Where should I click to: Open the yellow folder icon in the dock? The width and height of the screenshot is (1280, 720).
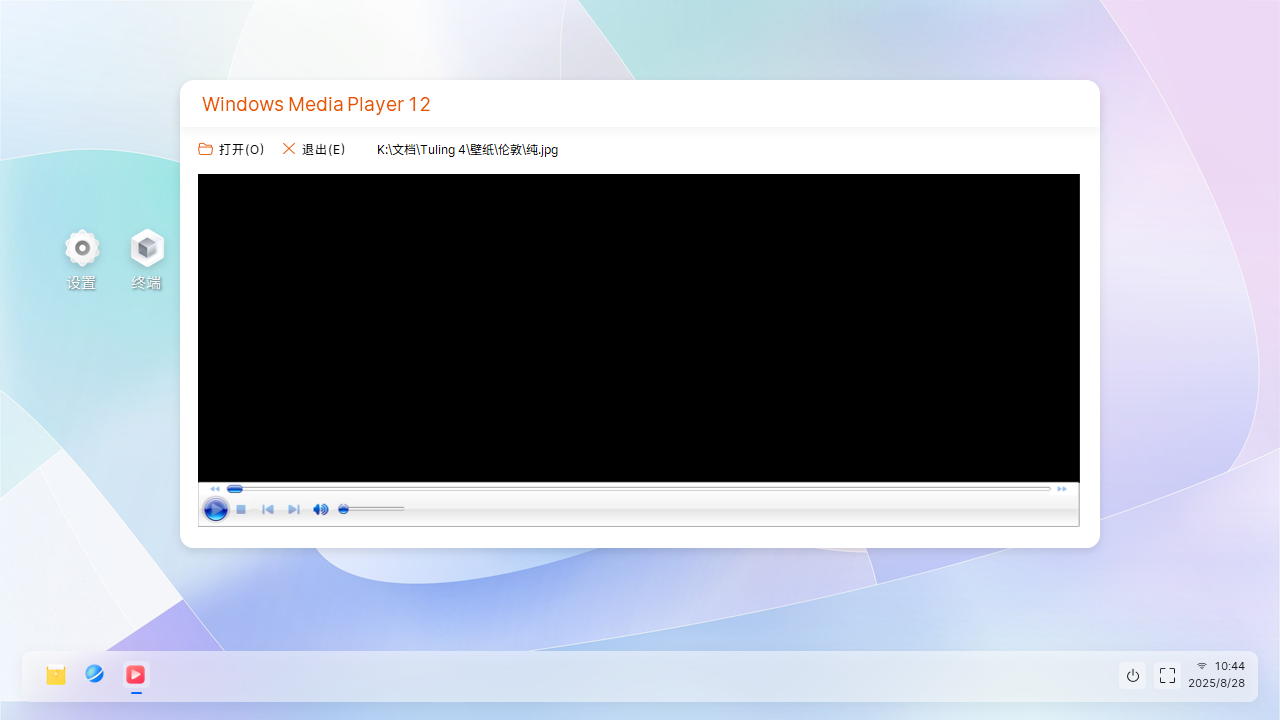[x=56, y=675]
